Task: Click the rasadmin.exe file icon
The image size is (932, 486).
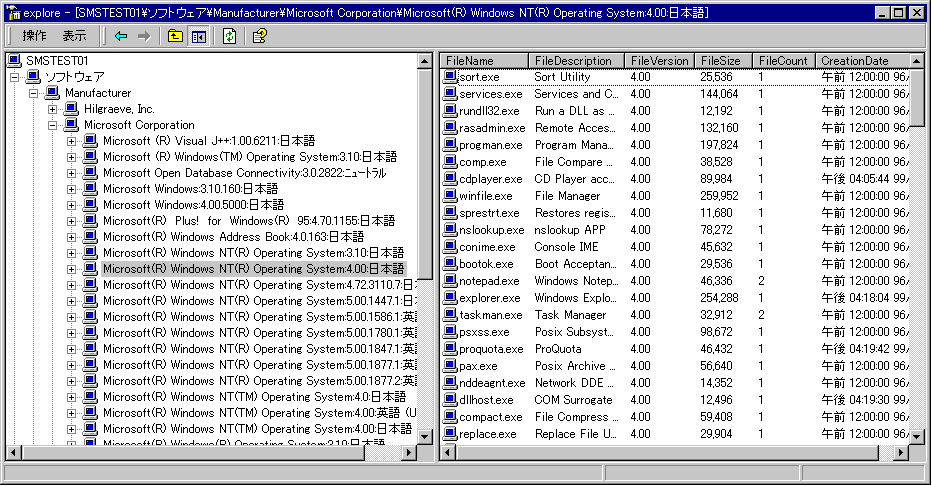Action: click(x=451, y=128)
